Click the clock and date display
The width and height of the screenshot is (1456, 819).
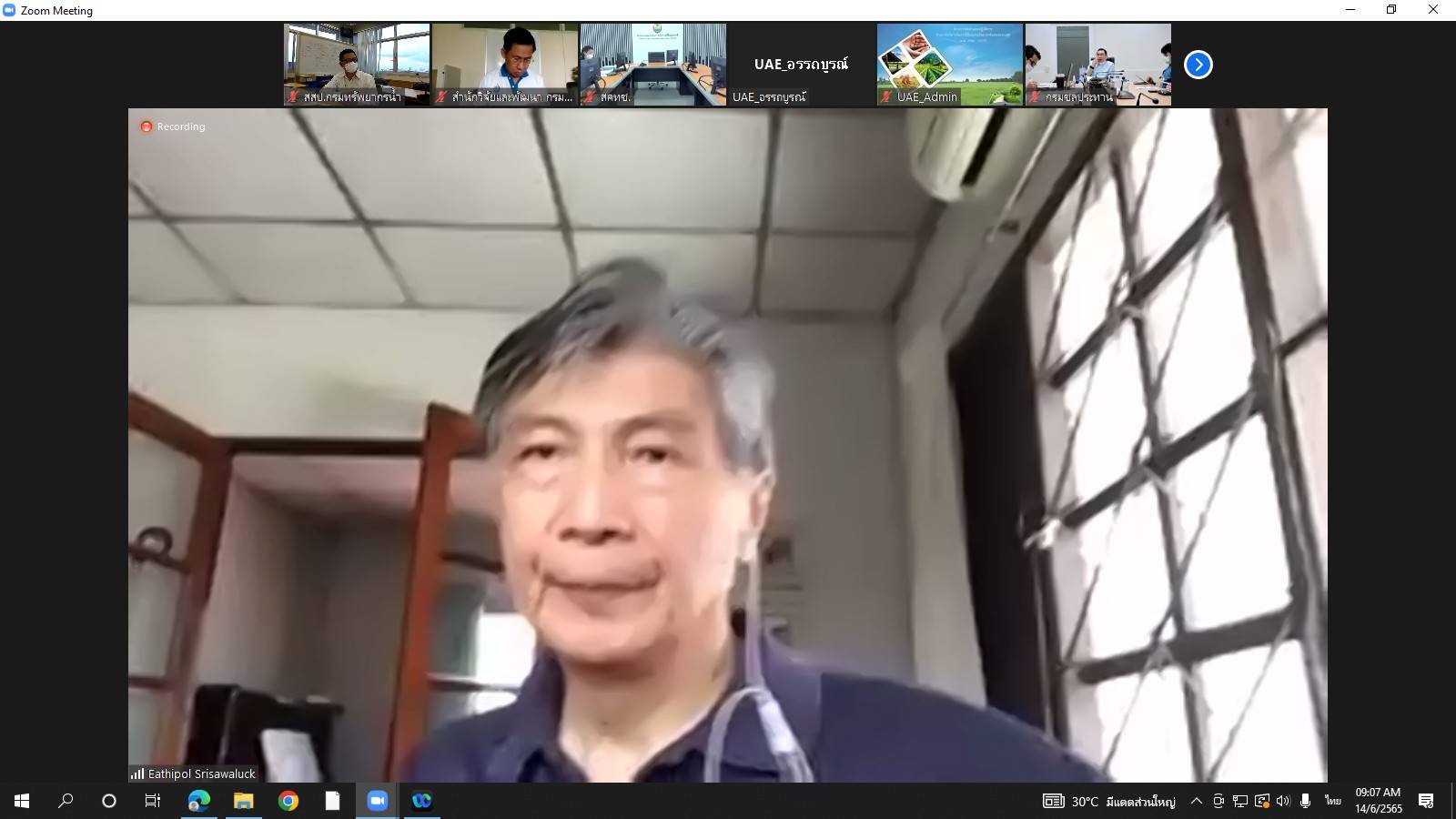pos(1378,801)
